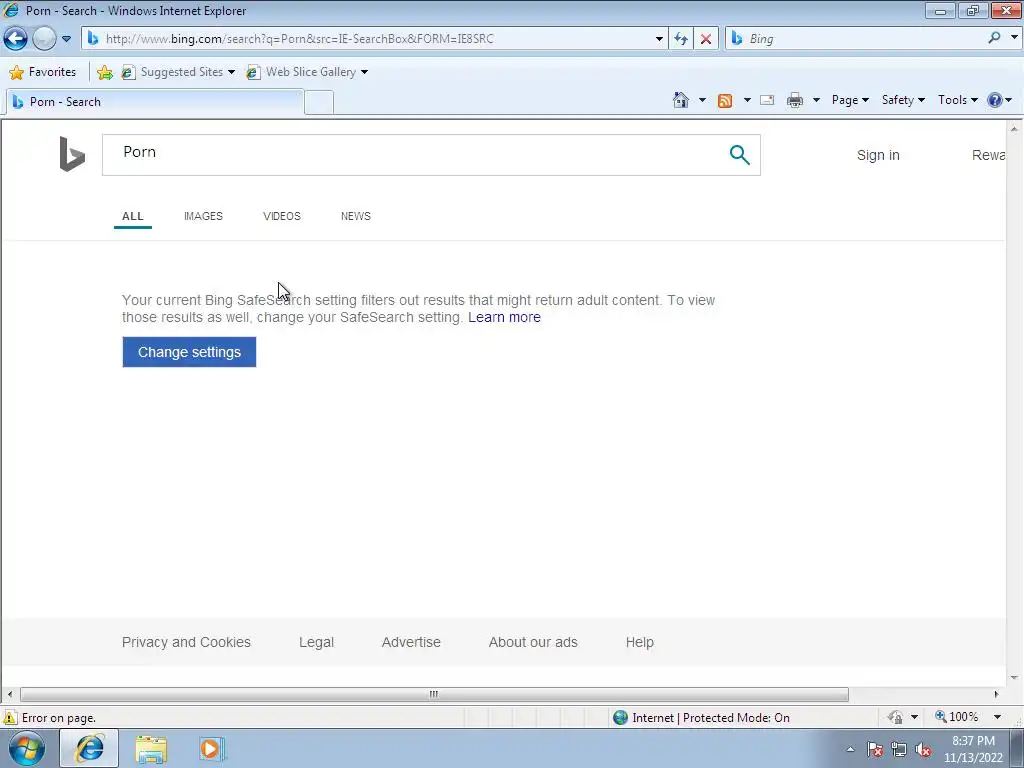
Task: Open the Tools menu
Action: 957,100
